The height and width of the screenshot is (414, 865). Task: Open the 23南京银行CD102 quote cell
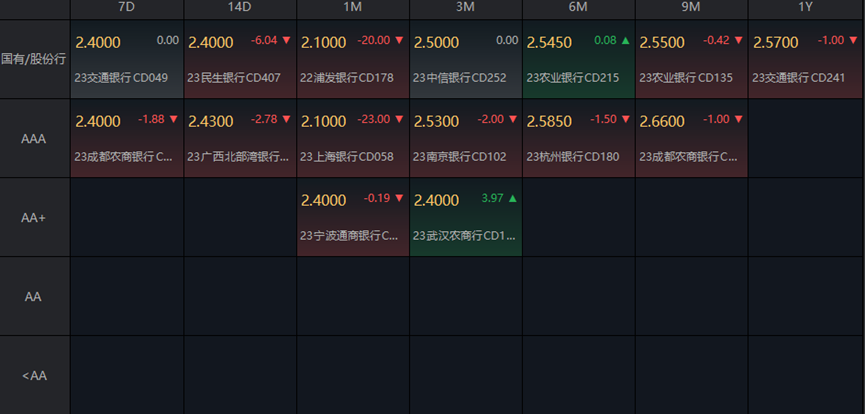(466, 139)
